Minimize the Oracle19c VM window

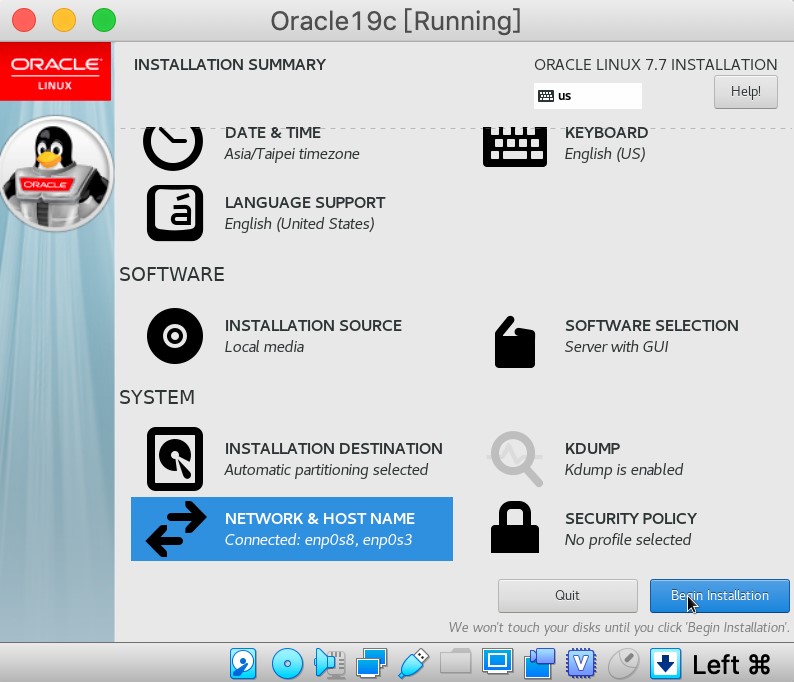(x=64, y=20)
